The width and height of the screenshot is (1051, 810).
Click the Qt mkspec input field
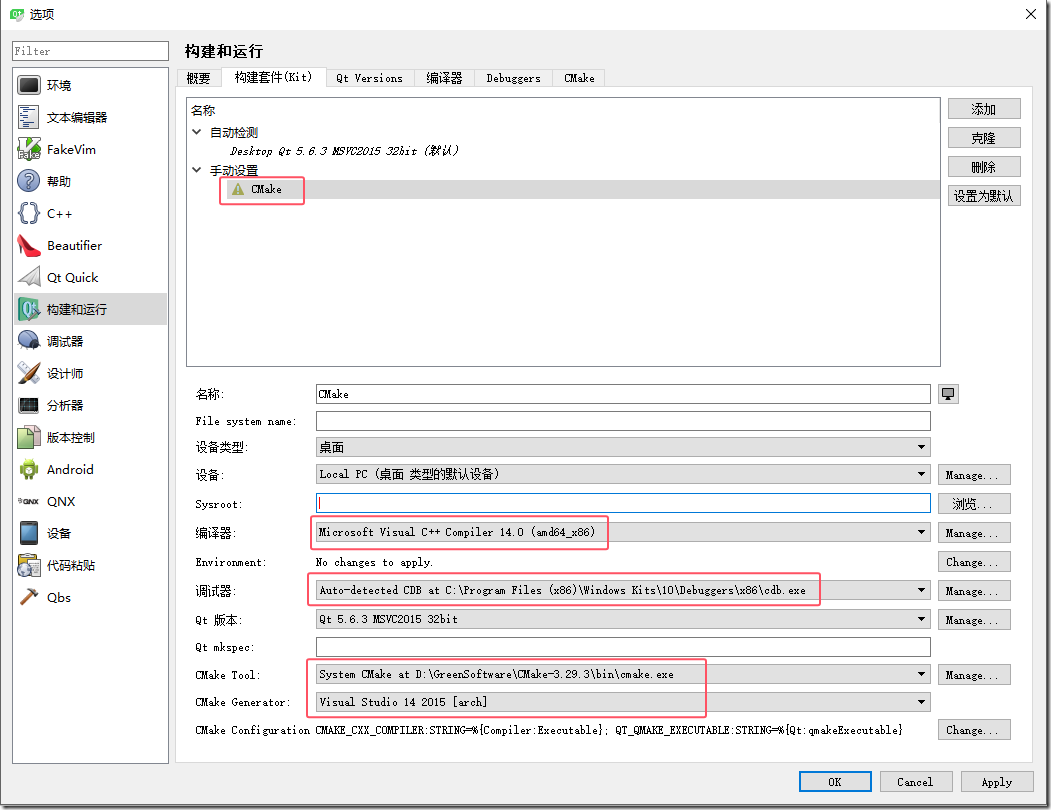623,647
